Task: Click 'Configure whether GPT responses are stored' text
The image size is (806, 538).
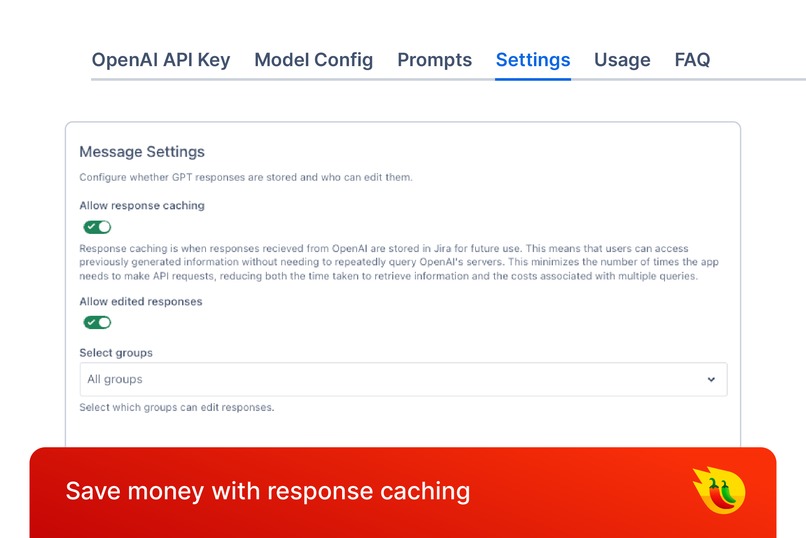Action: click(x=246, y=177)
